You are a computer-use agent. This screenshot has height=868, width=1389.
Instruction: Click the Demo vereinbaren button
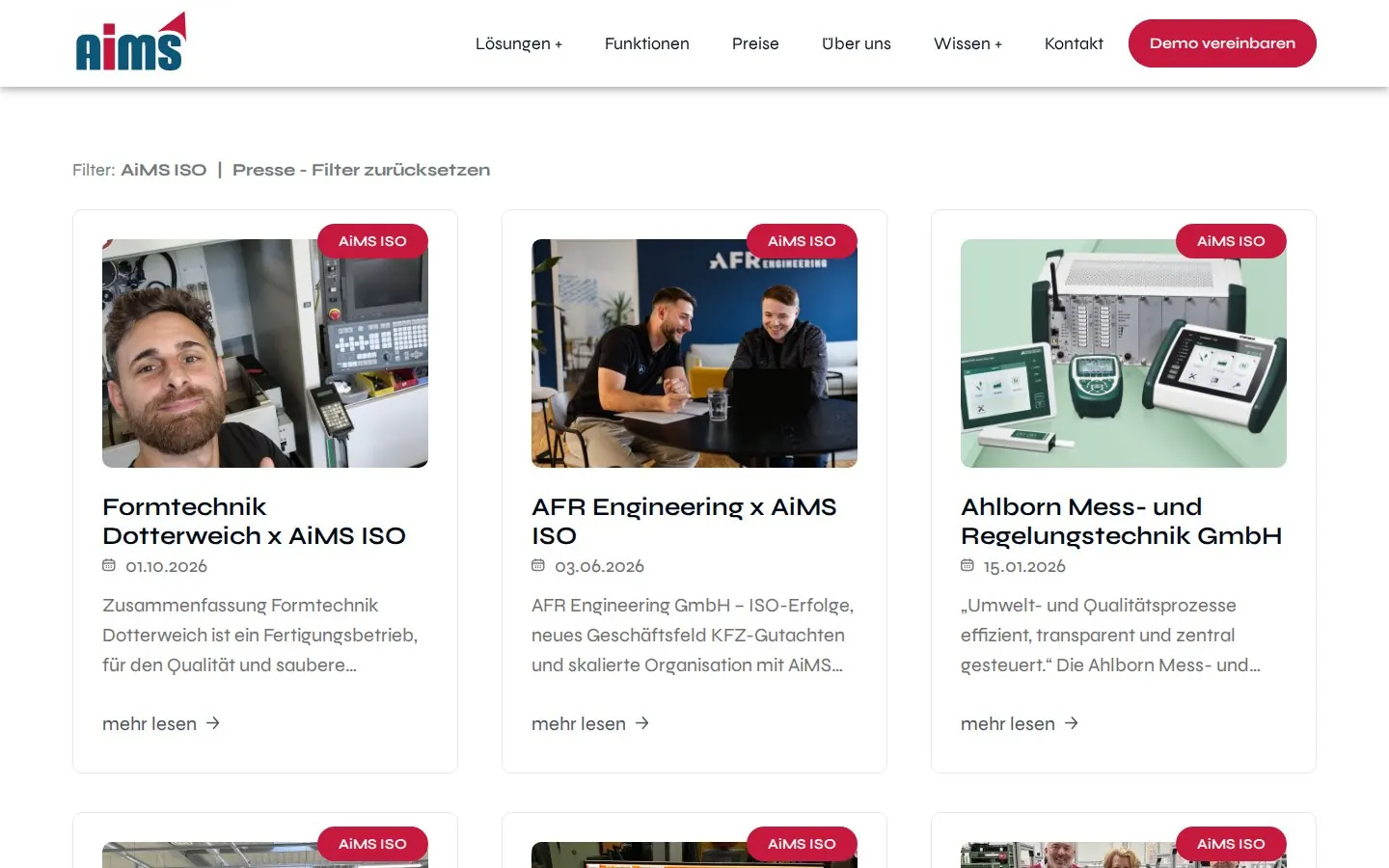(1222, 43)
